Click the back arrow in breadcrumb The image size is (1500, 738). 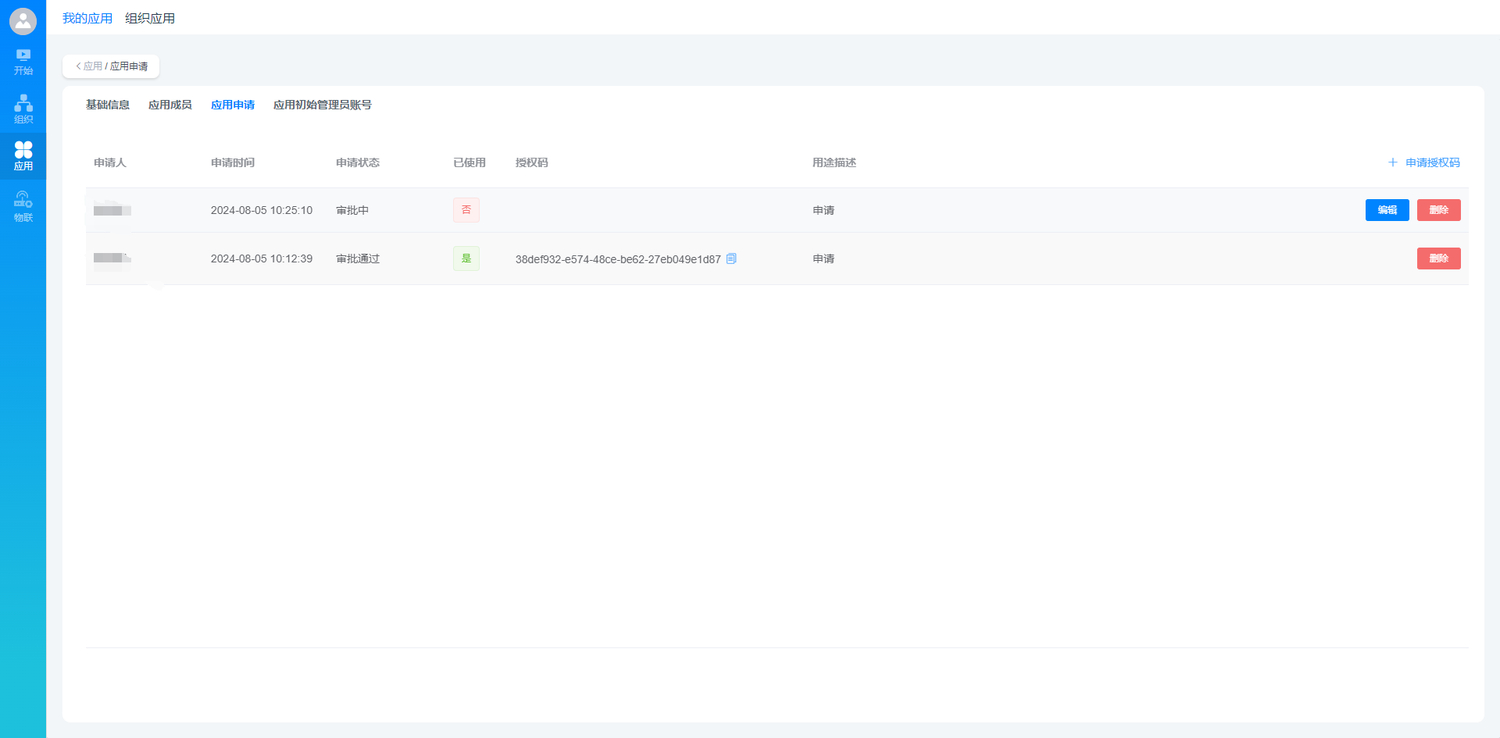(x=78, y=66)
